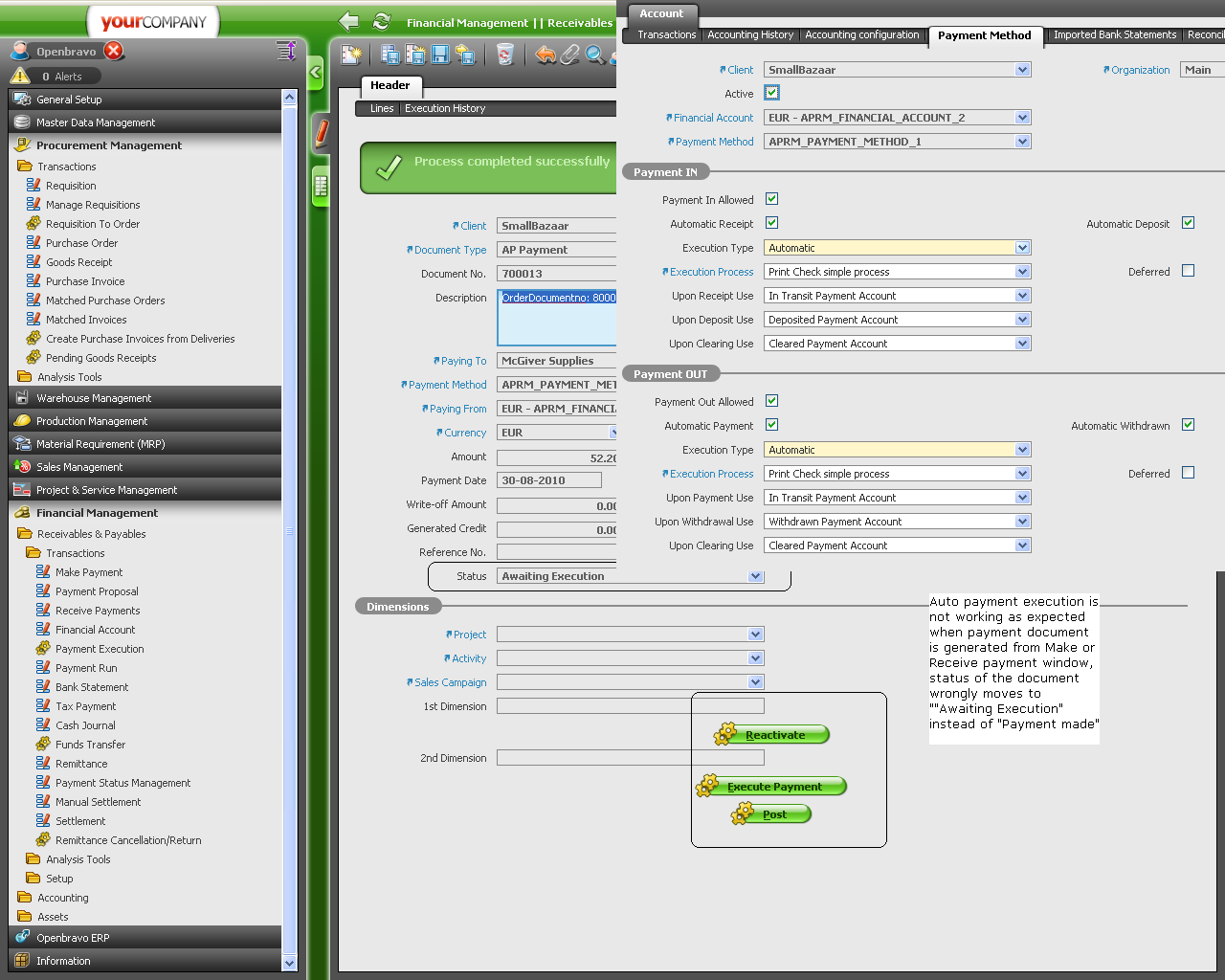This screenshot has width=1225, height=980.
Task: Click the Reactivate button
Action: tap(774, 735)
